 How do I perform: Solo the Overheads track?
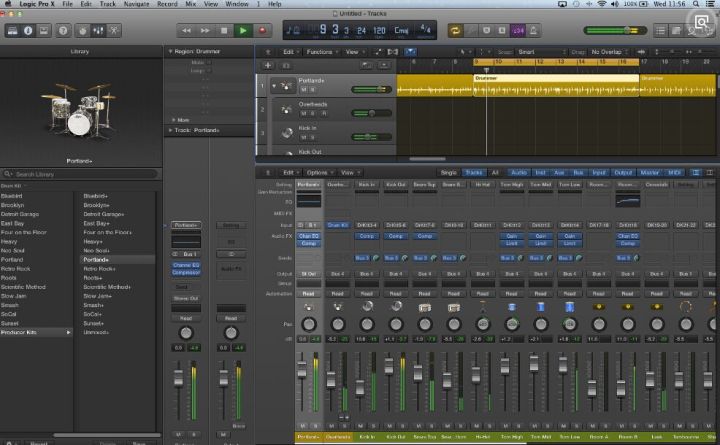click(x=314, y=113)
